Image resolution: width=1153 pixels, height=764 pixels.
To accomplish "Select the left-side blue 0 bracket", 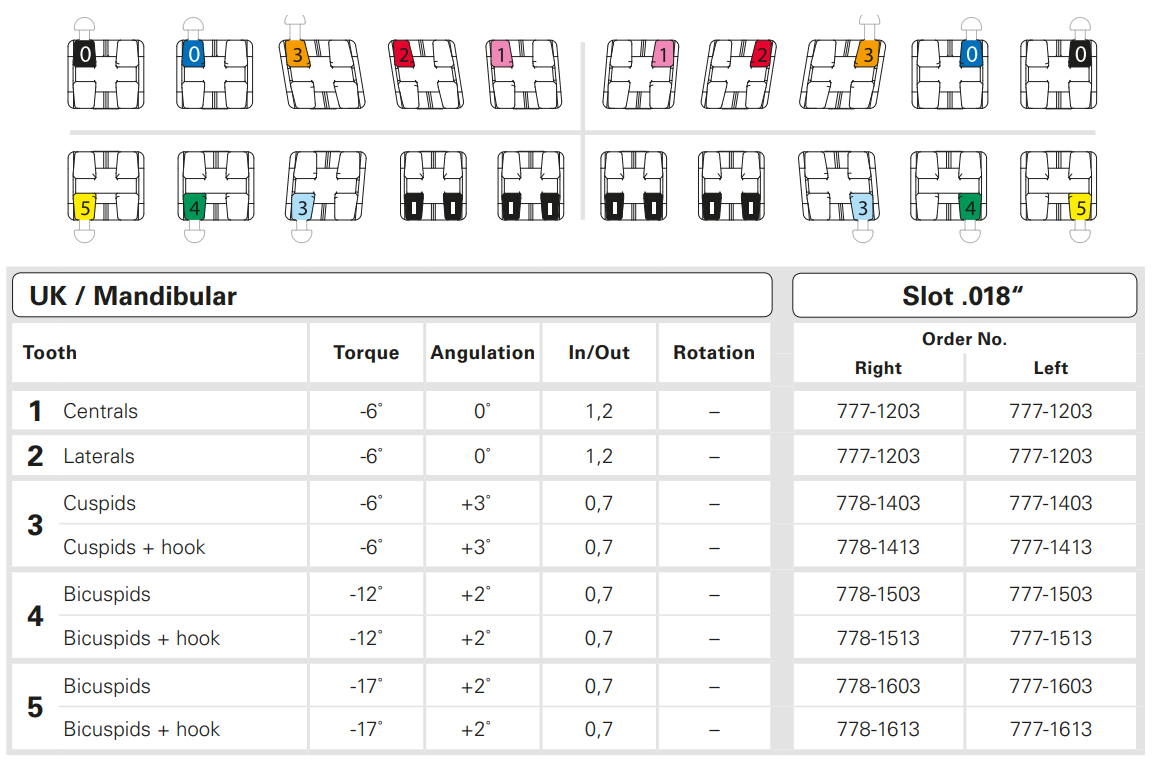I will [214, 74].
